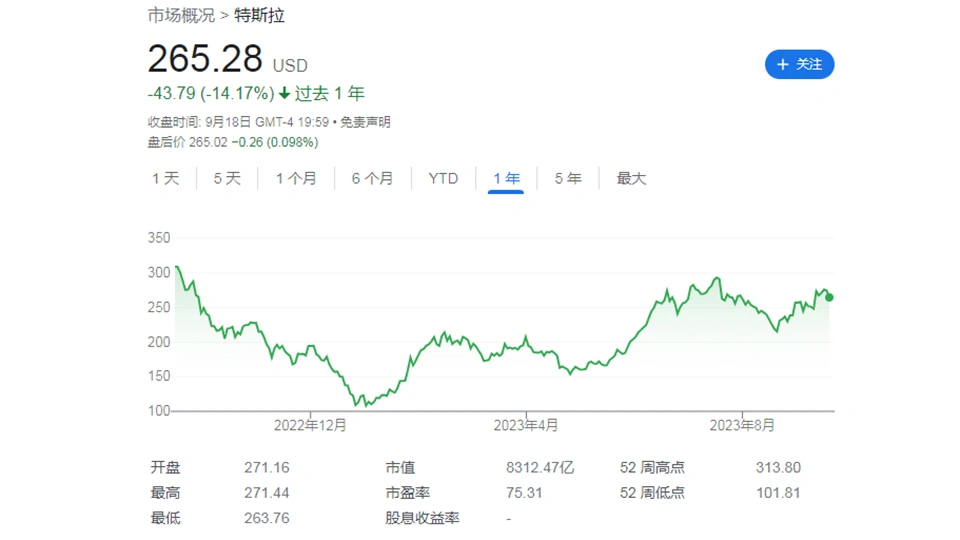Select the 最大 time range tab
The image size is (960, 540).
[631, 179]
